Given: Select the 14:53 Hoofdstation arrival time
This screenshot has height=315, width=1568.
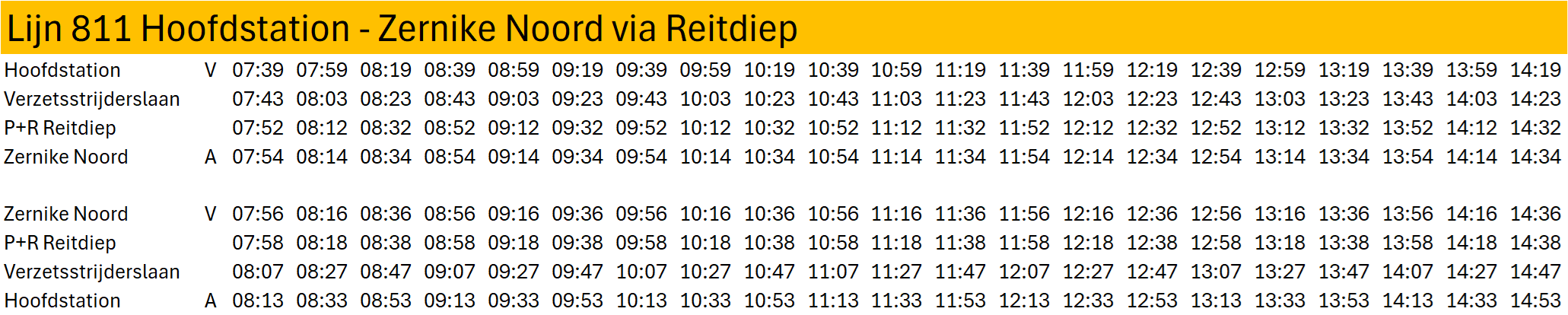Looking at the screenshot, I should click(1535, 301).
